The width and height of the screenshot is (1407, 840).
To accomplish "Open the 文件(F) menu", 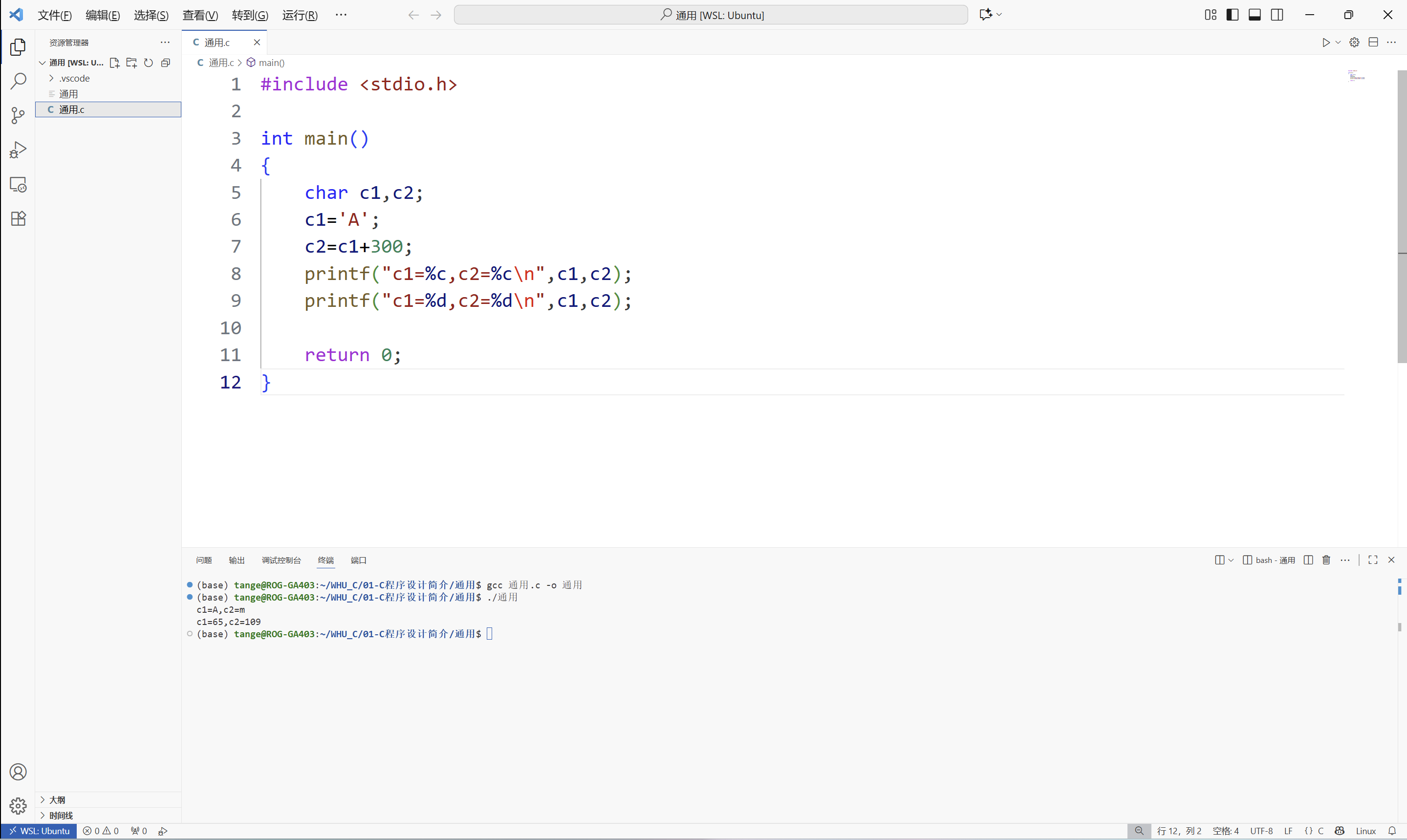I will (x=54, y=15).
